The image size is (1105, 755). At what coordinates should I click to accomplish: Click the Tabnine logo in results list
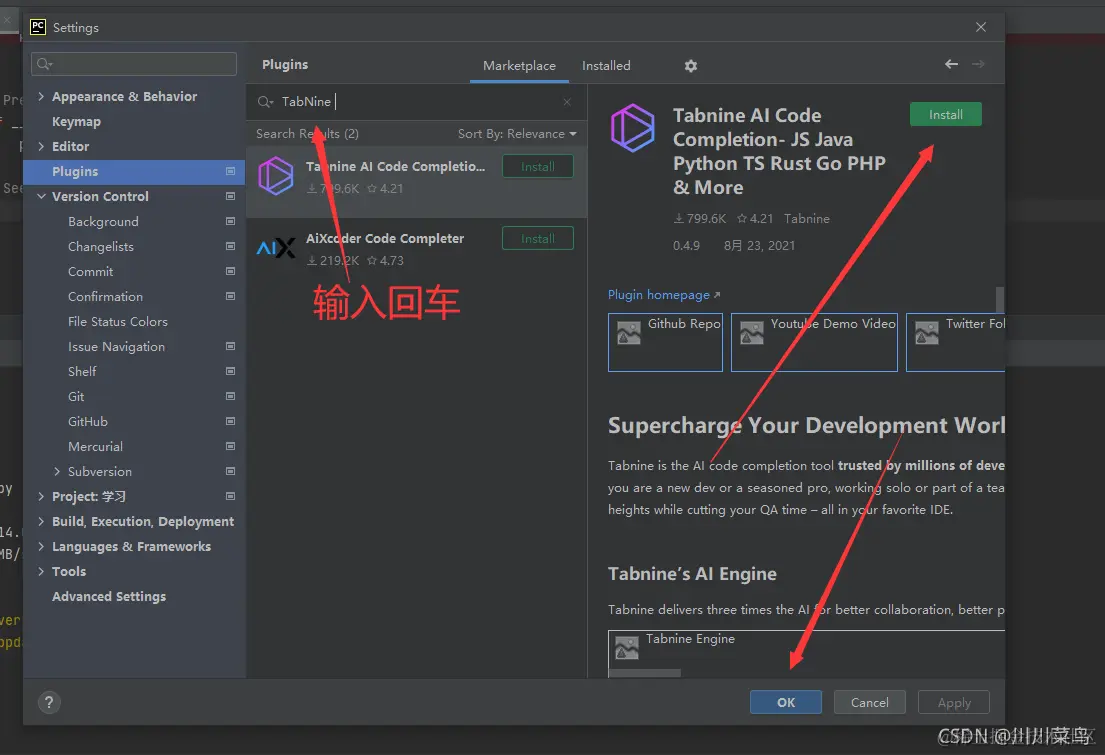[276, 176]
